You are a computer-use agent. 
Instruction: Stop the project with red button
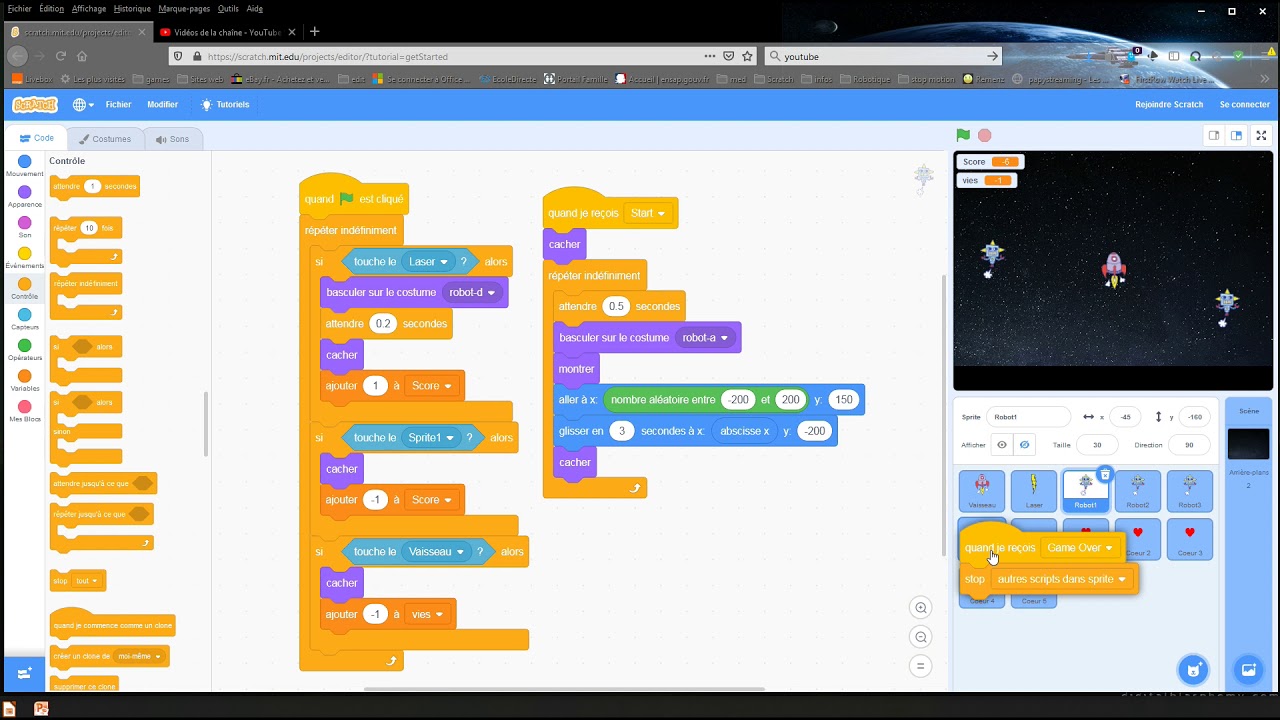click(985, 135)
